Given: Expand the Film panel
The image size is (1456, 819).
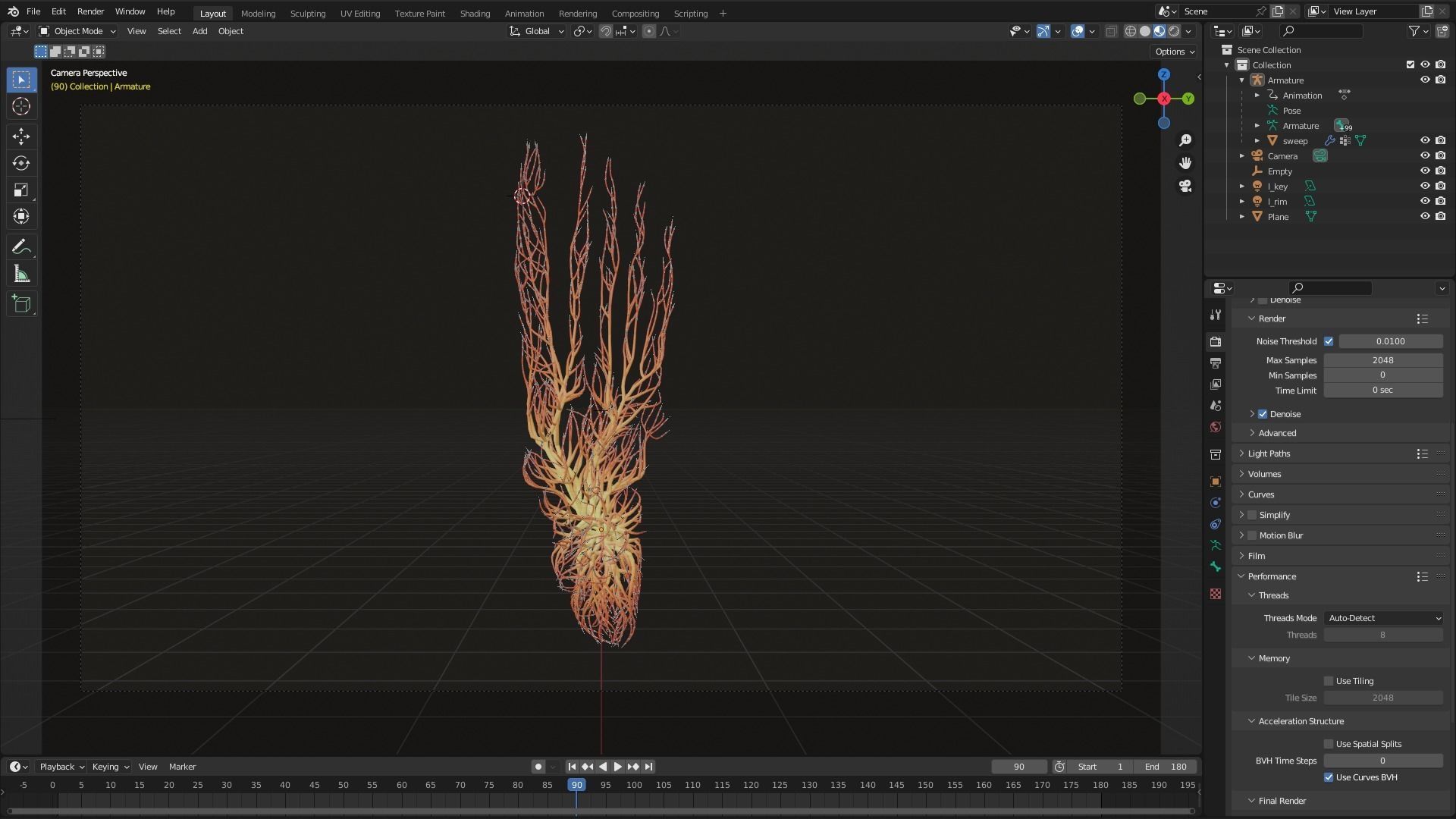Looking at the screenshot, I should pos(1257,556).
